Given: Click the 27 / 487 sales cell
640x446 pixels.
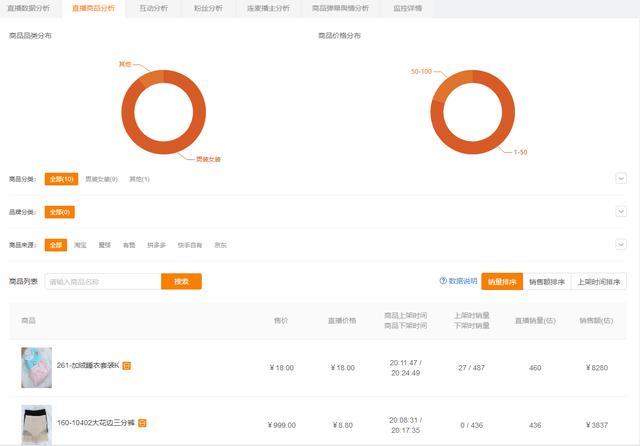Looking at the screenshot, I should point(471,368).
